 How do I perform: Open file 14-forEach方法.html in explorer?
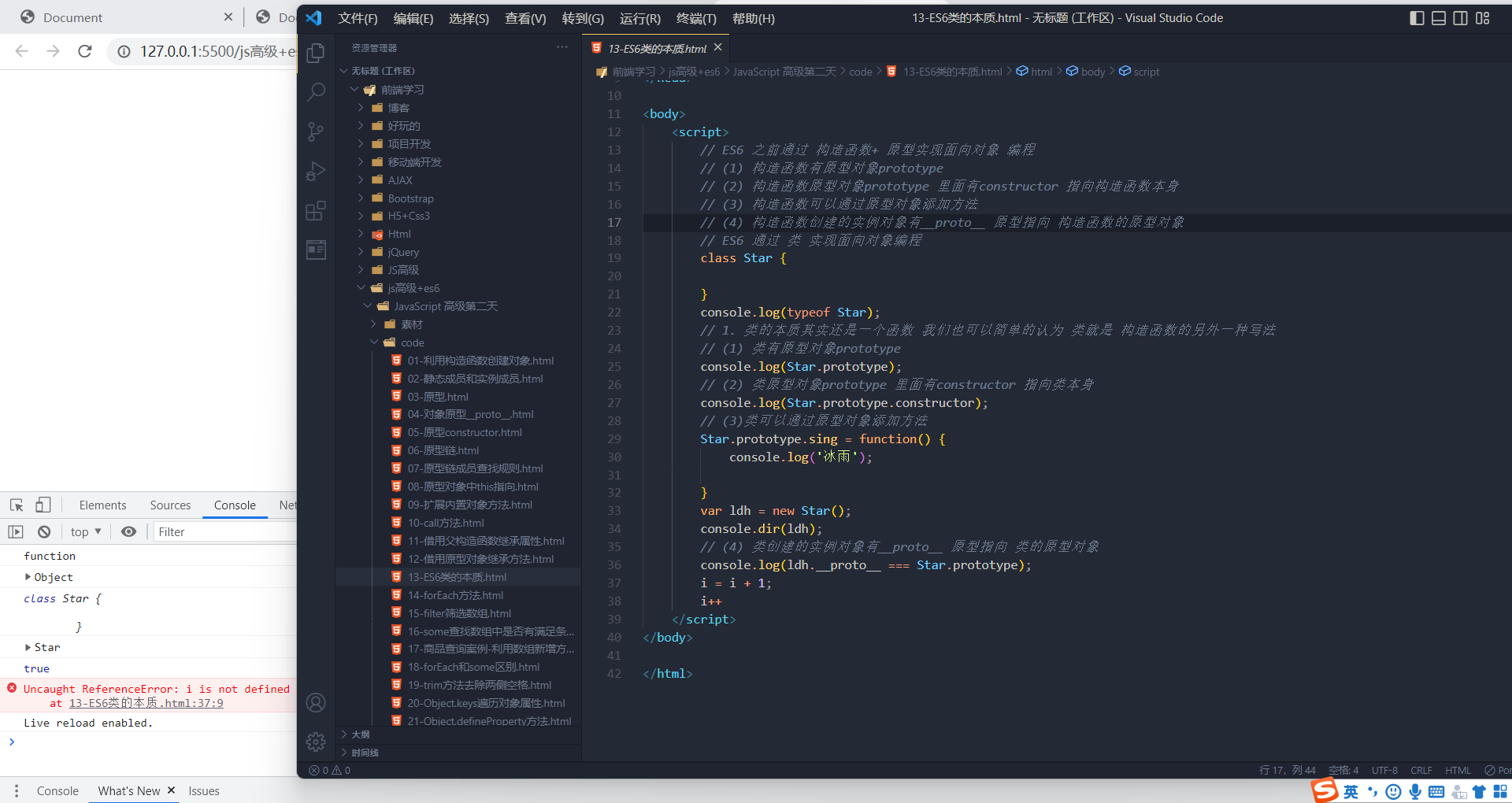pos(455,595)
